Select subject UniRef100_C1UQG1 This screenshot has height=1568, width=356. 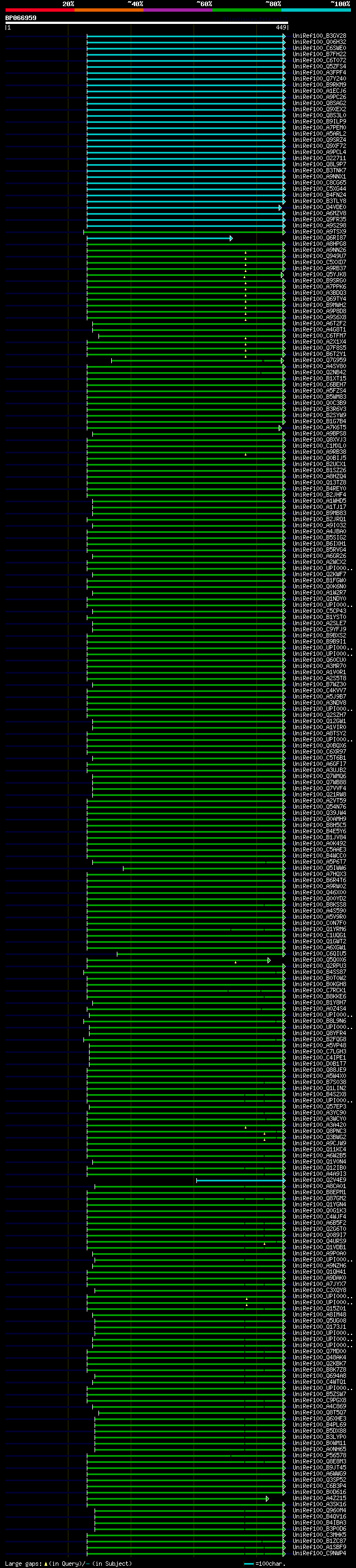(319, 935)
